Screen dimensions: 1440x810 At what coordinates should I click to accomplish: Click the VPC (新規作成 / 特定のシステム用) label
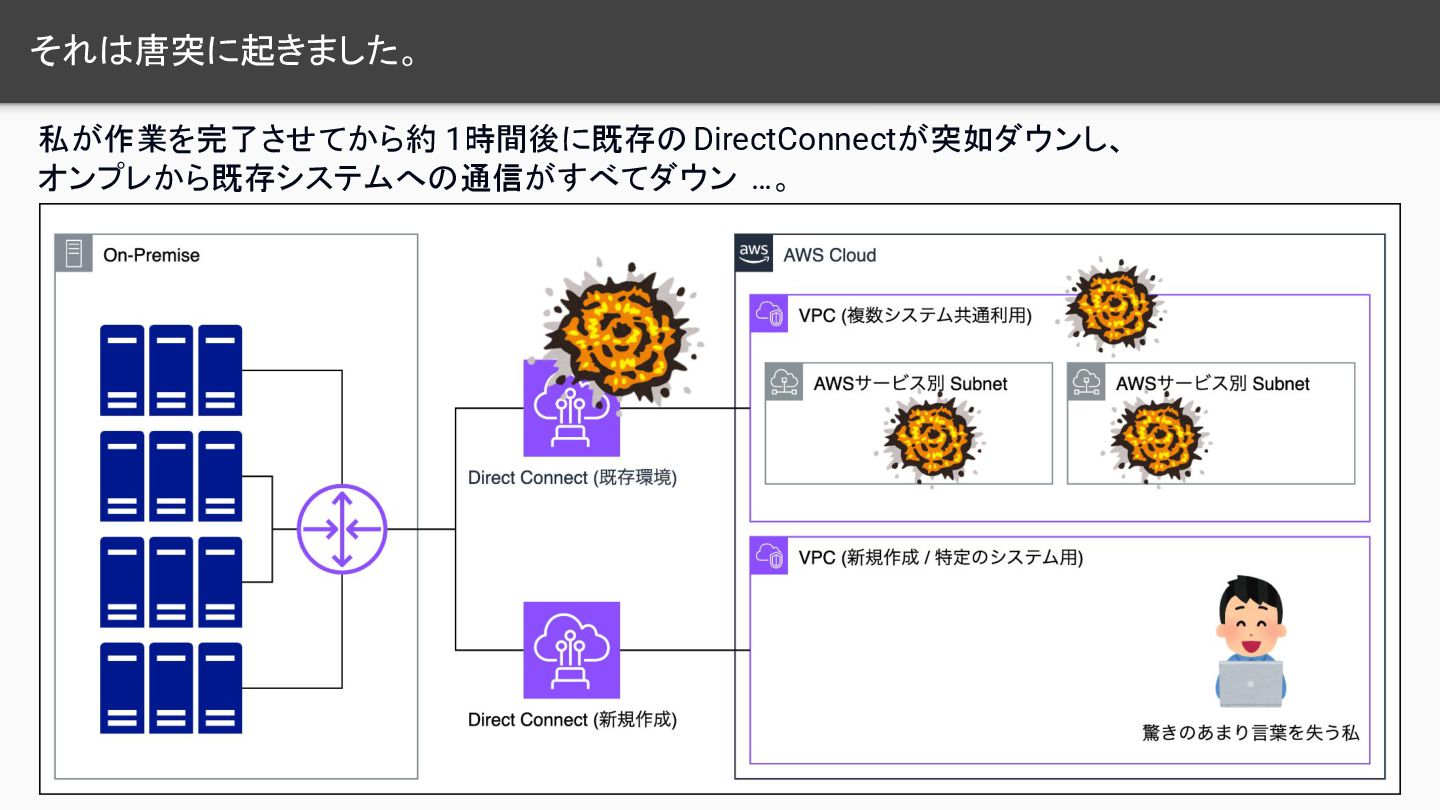[940, 558]
